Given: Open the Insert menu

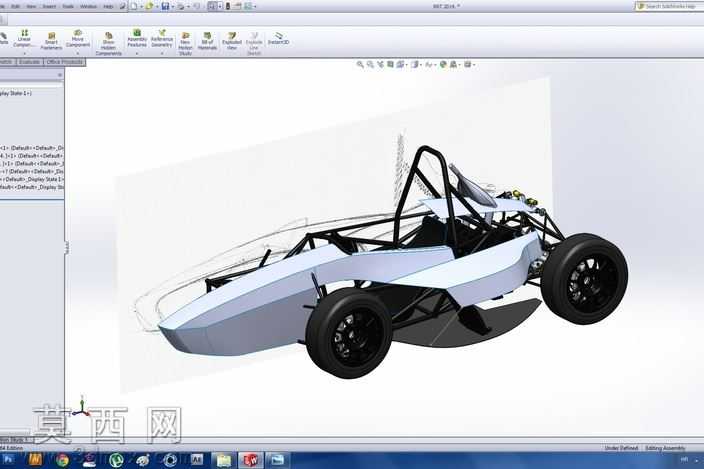Looking at the screenshot, I should (x=49, y=7).
